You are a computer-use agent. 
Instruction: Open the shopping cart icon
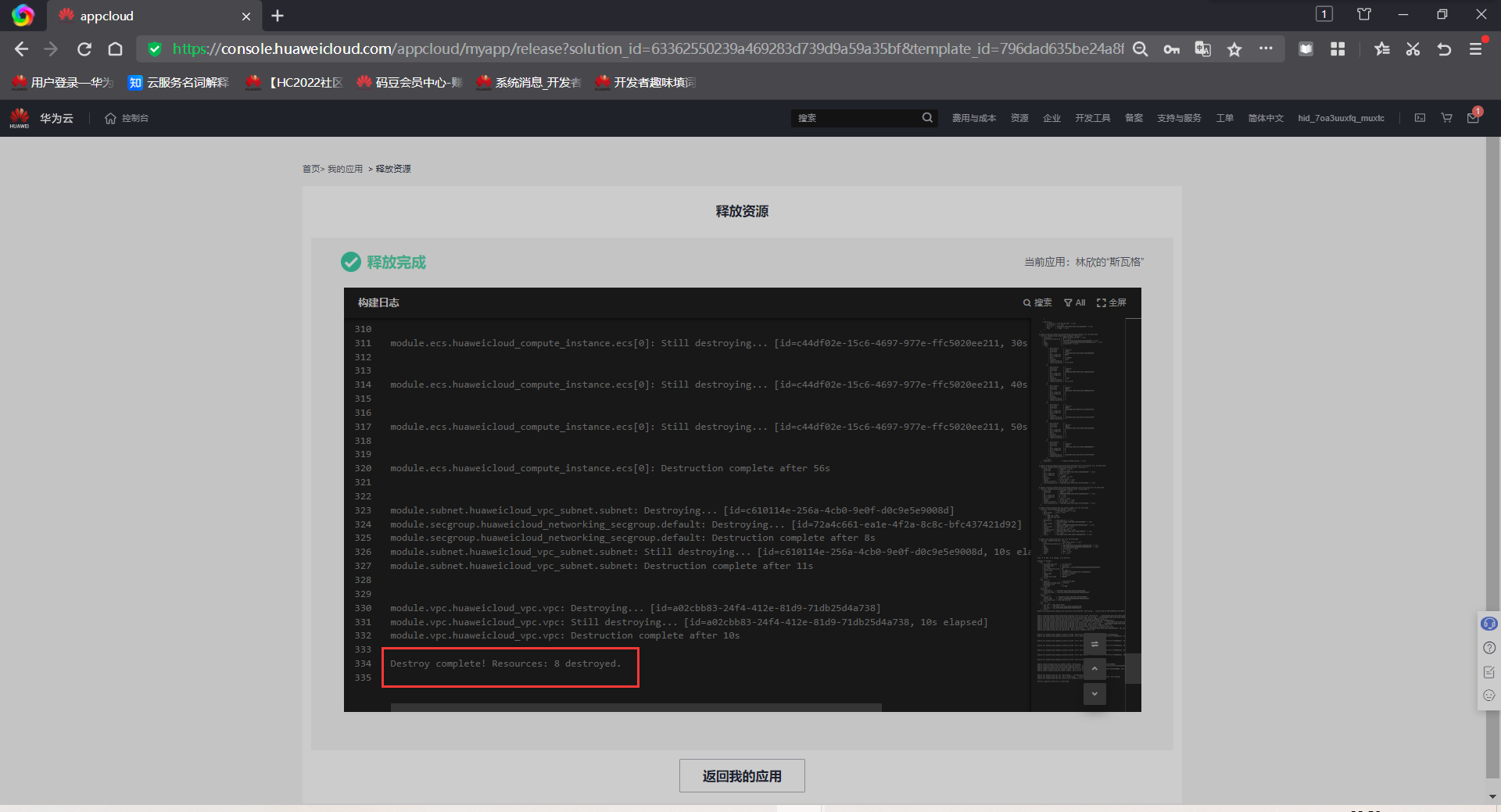coord(1446,118)
